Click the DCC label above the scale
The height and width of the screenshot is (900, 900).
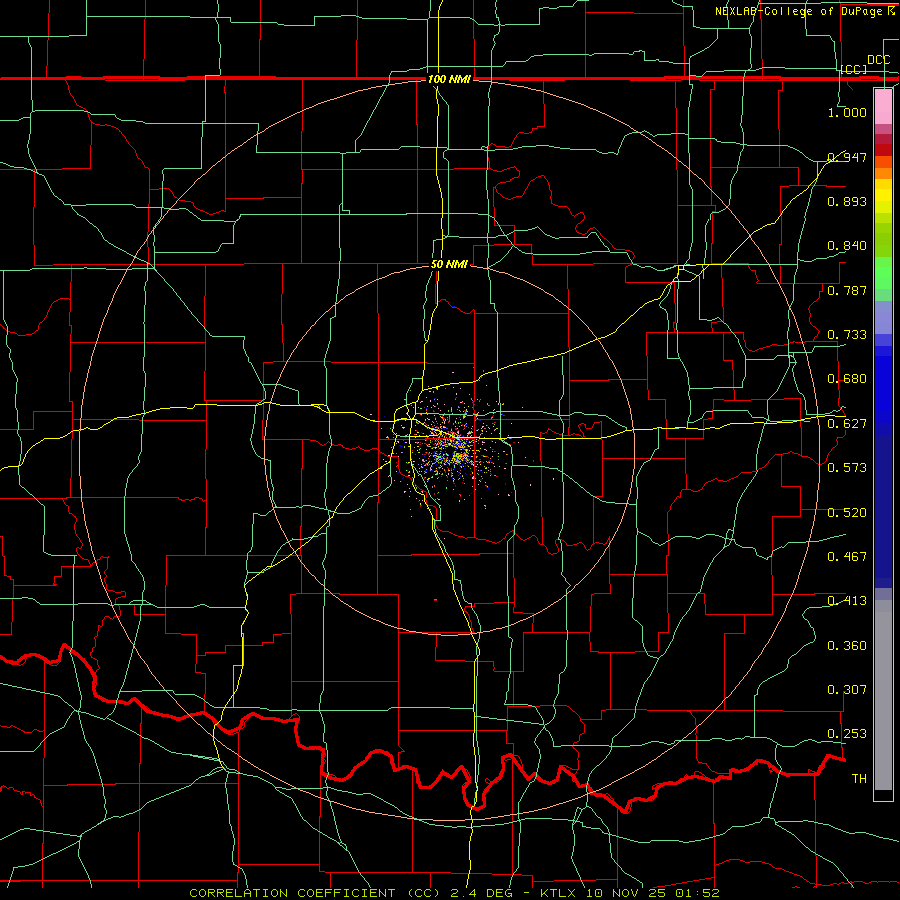tap(878, 60)
